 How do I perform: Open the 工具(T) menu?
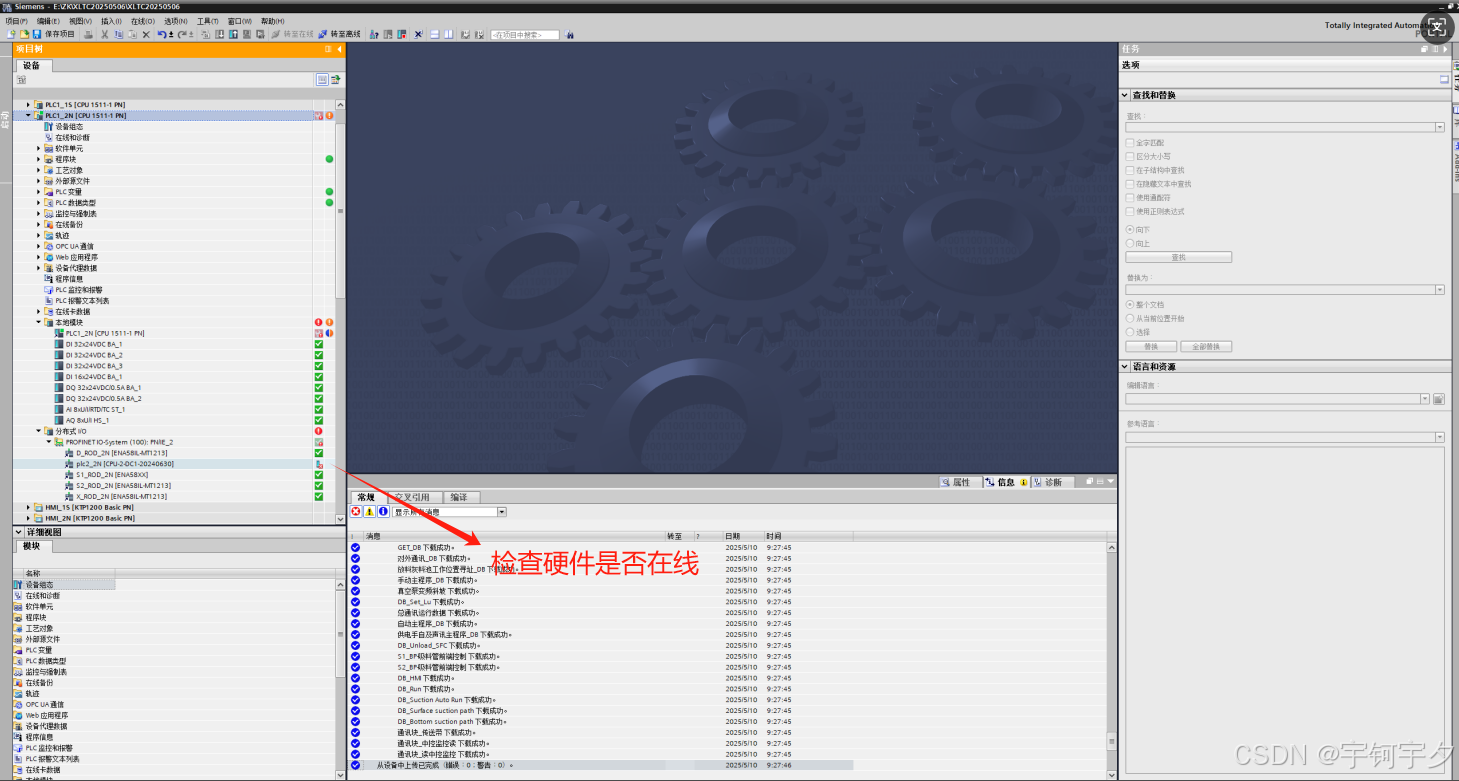(208, 21)
